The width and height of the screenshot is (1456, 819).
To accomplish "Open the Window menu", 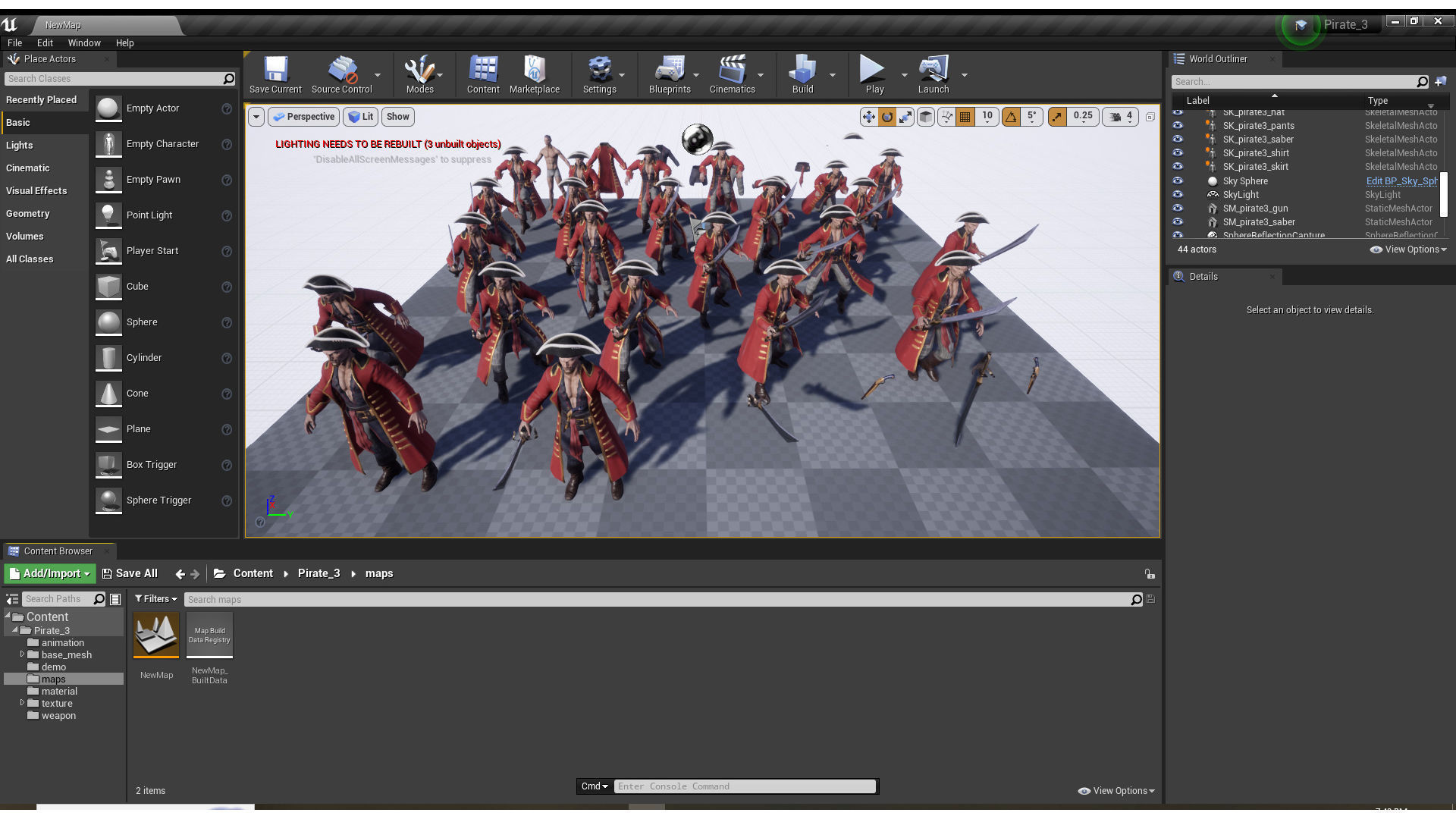I will point(84,43).
